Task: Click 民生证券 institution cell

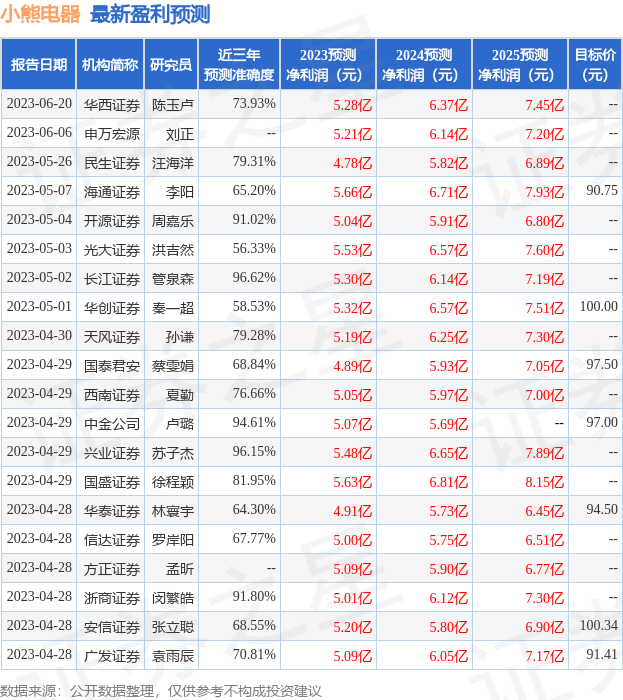Action: [x=112, y=162]
